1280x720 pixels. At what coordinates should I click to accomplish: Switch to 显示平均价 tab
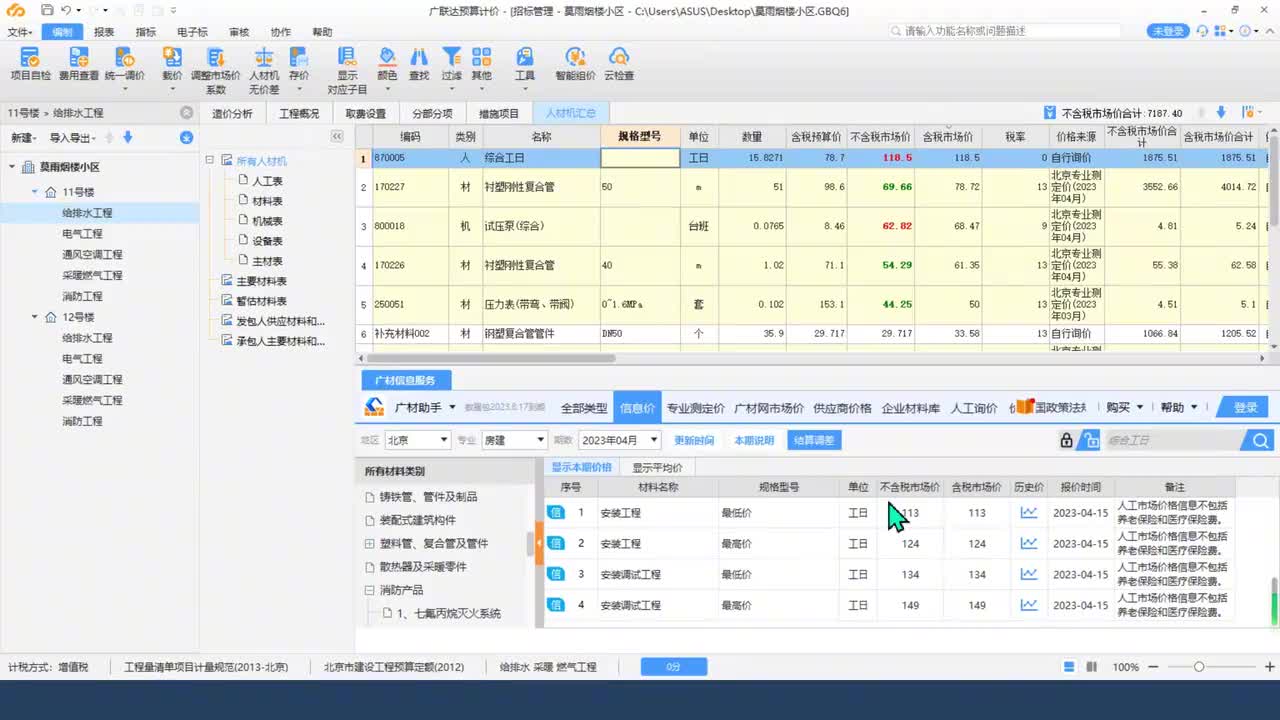[657, 467]
